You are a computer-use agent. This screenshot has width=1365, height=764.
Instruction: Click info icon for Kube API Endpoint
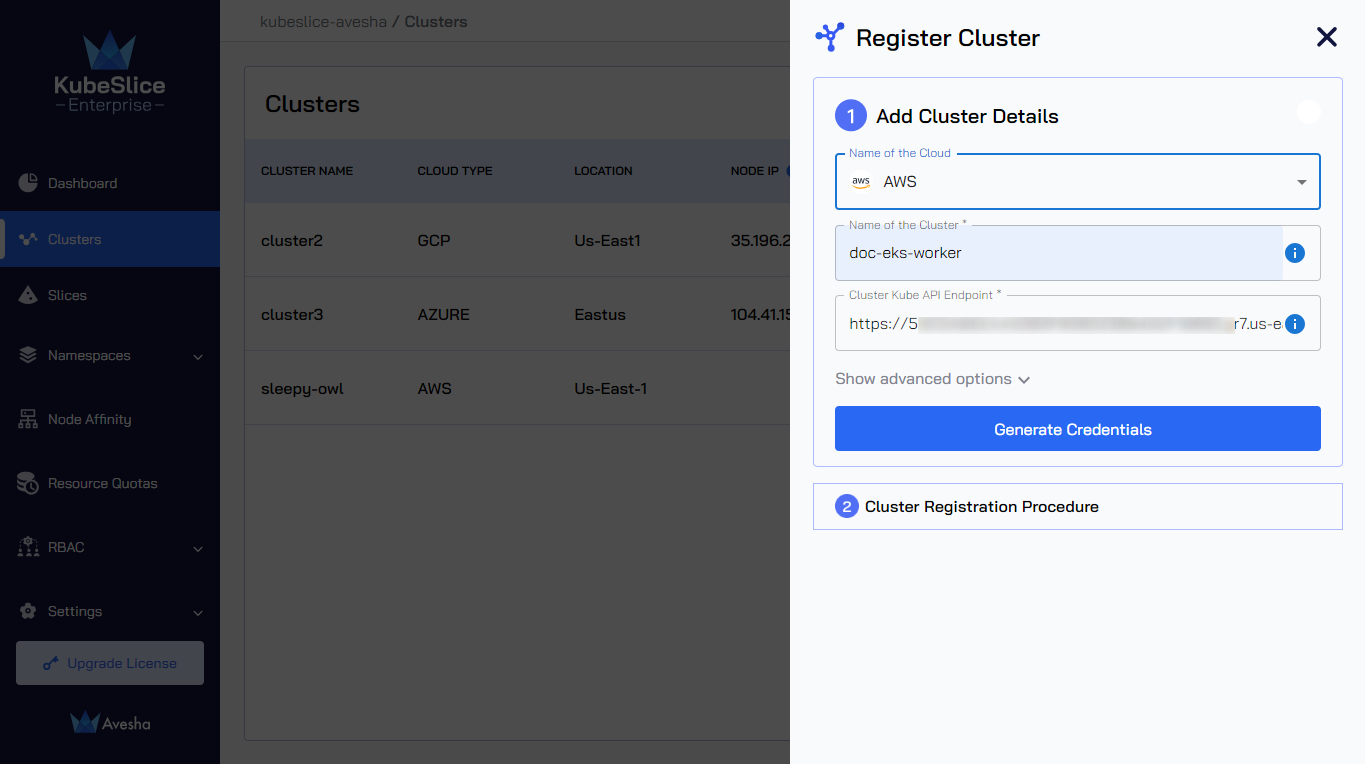click(x=1295, y=324)
